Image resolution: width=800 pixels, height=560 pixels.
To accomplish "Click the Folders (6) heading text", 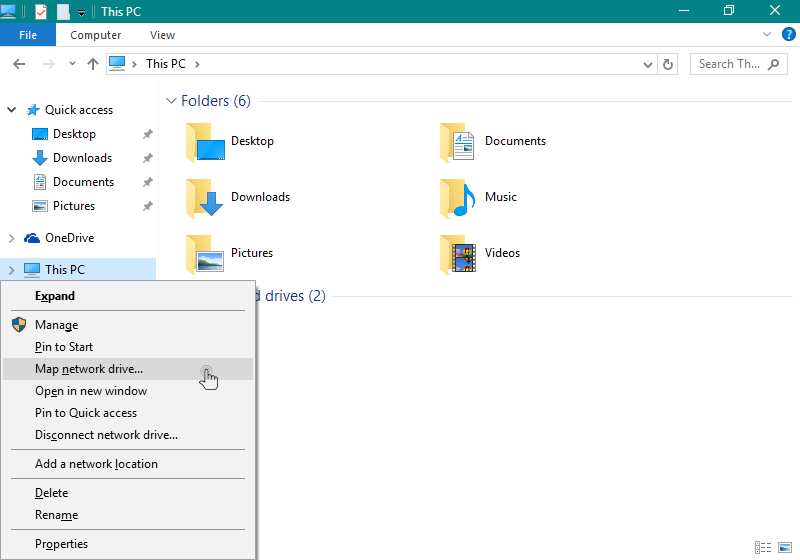I will click(215, 100).
